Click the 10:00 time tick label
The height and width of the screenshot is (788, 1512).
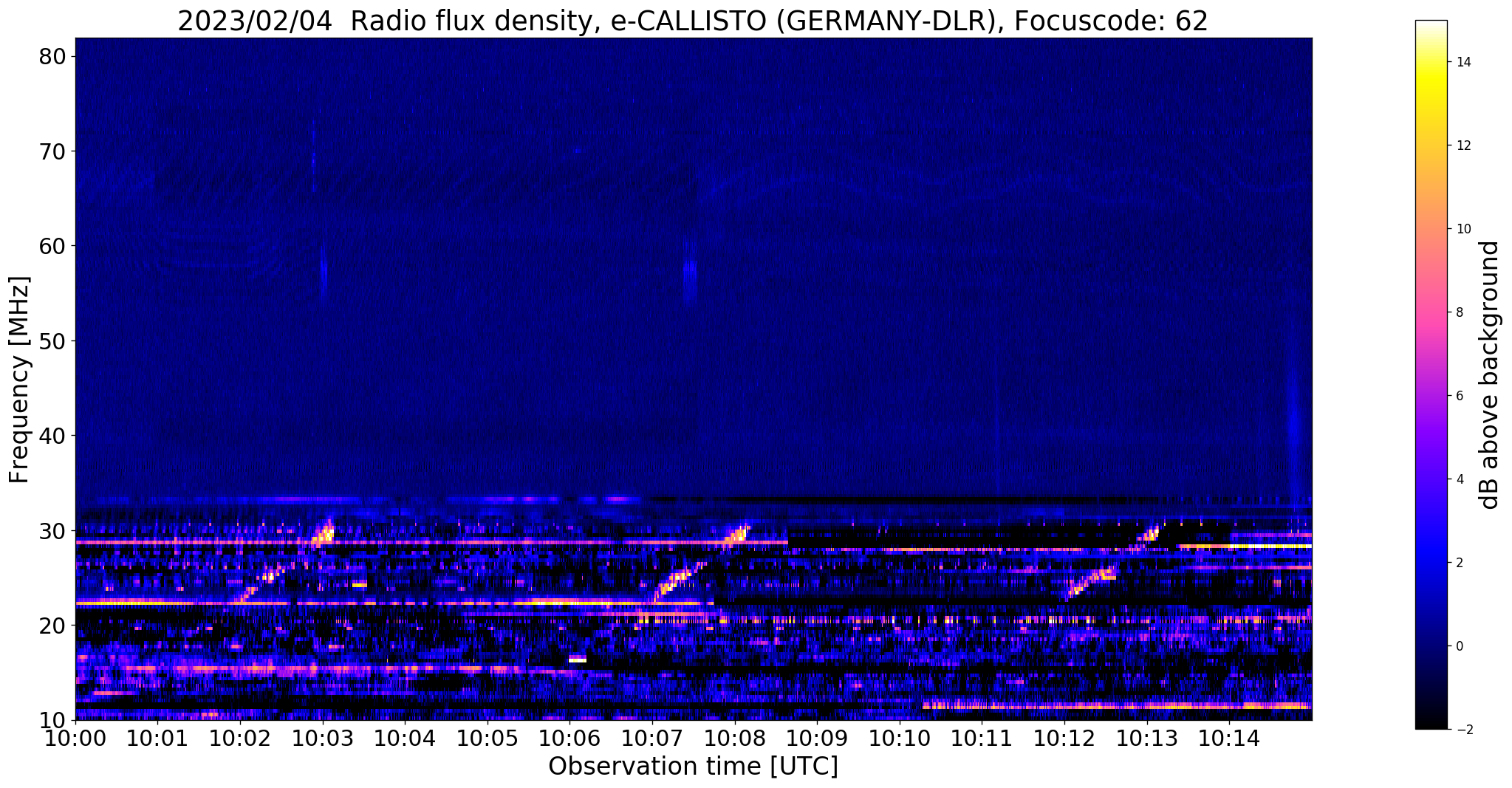(75, 738)
